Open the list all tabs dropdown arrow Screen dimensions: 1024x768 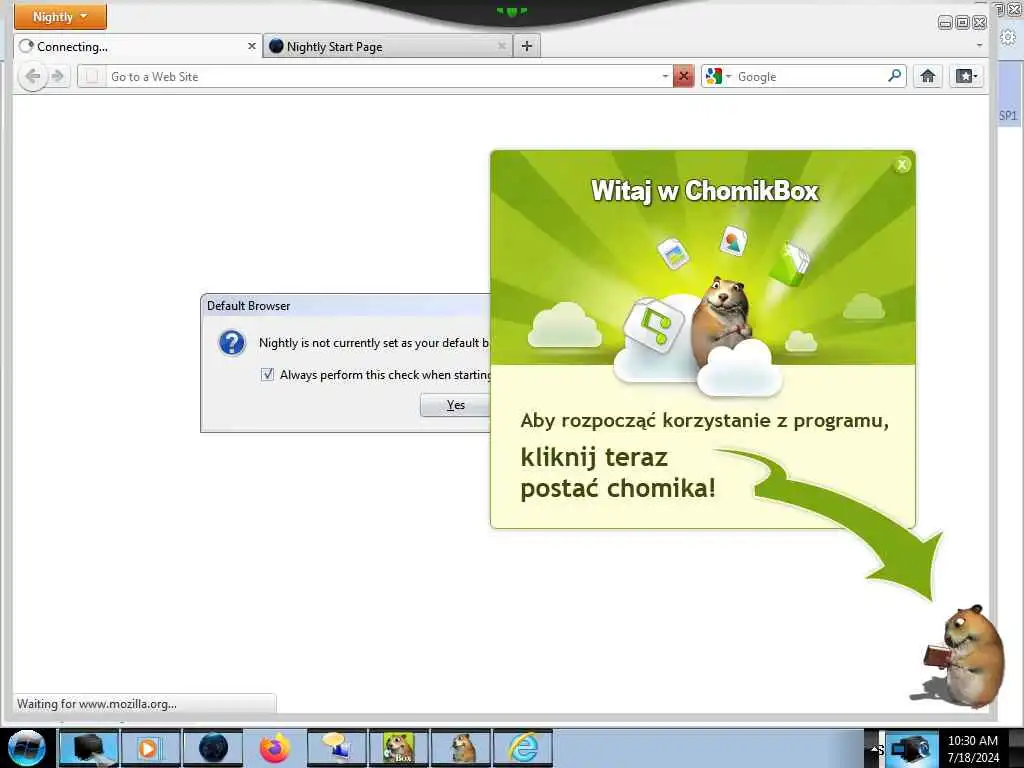point(979,46)
